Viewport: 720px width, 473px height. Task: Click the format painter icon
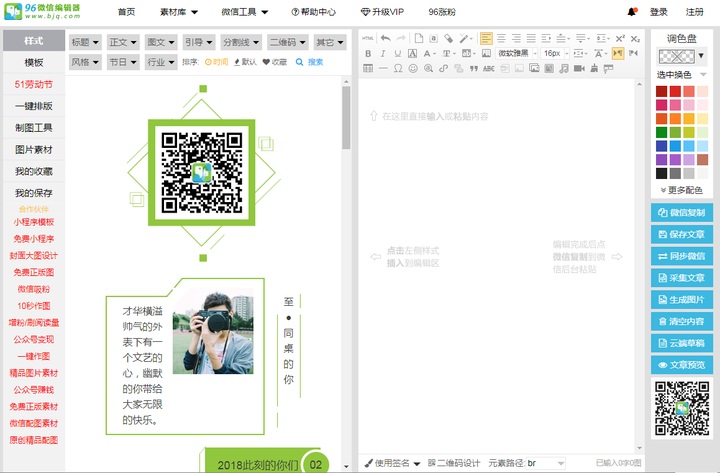tap(609, 68)
